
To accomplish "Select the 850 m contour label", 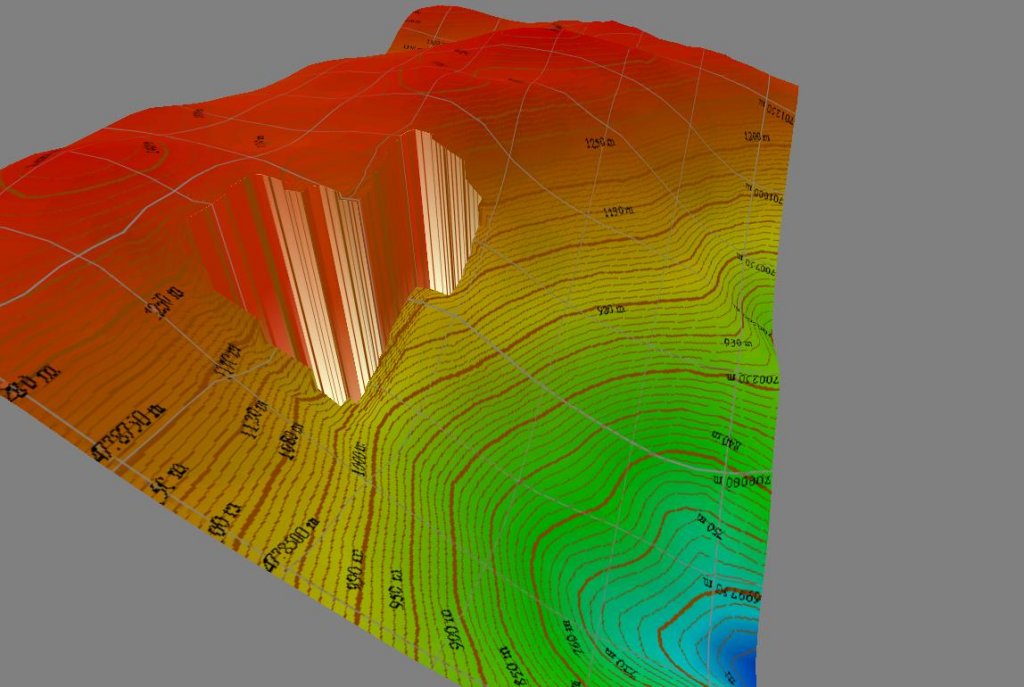I will (514, 667).
